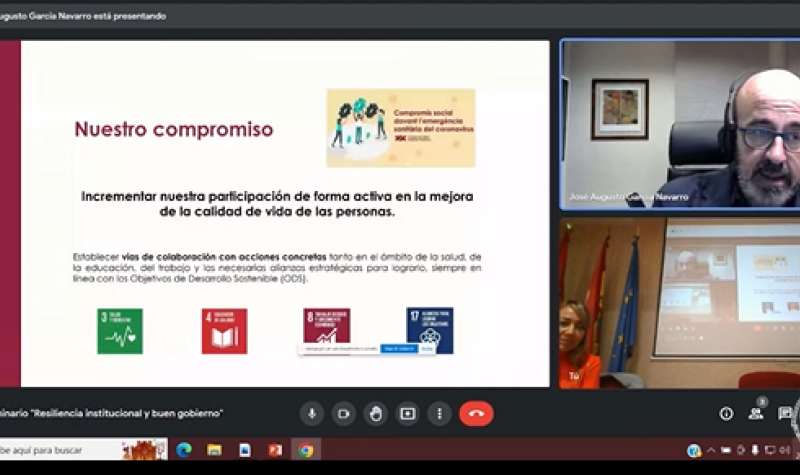Viewport: 800px width, 475px height.
Task: Switch to Google Chrome in the taskbar
Action: pos(305,450)
